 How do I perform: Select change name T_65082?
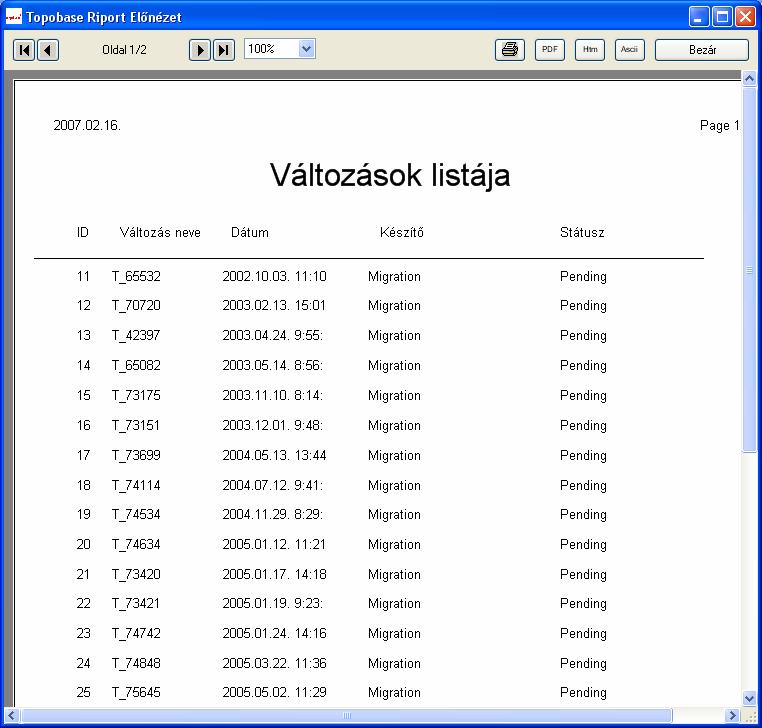click(x=136, y=365)
